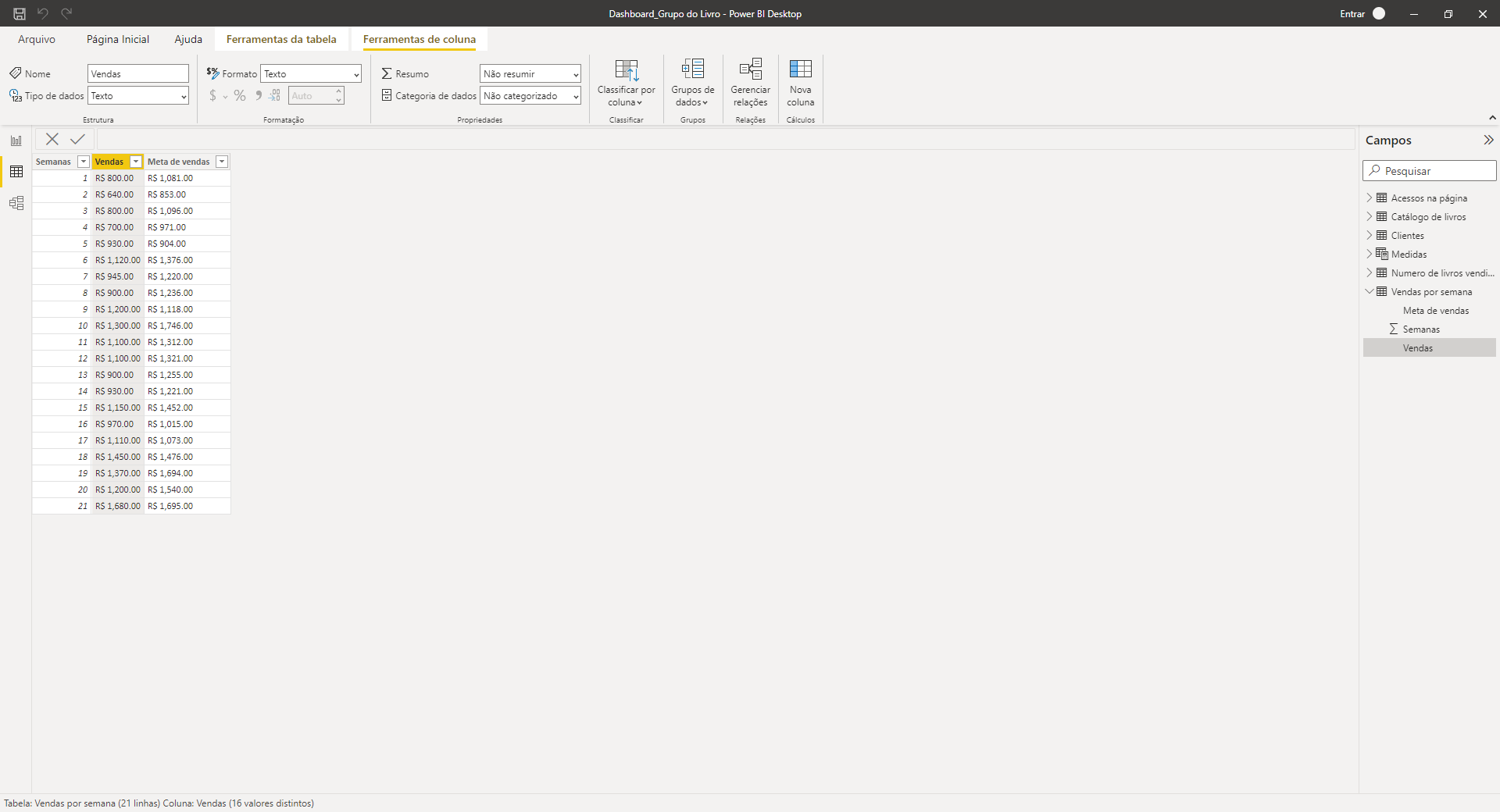Click the Redo arrow icon
This screenshot has width=1500, height=812.
(x=66, y=13)
